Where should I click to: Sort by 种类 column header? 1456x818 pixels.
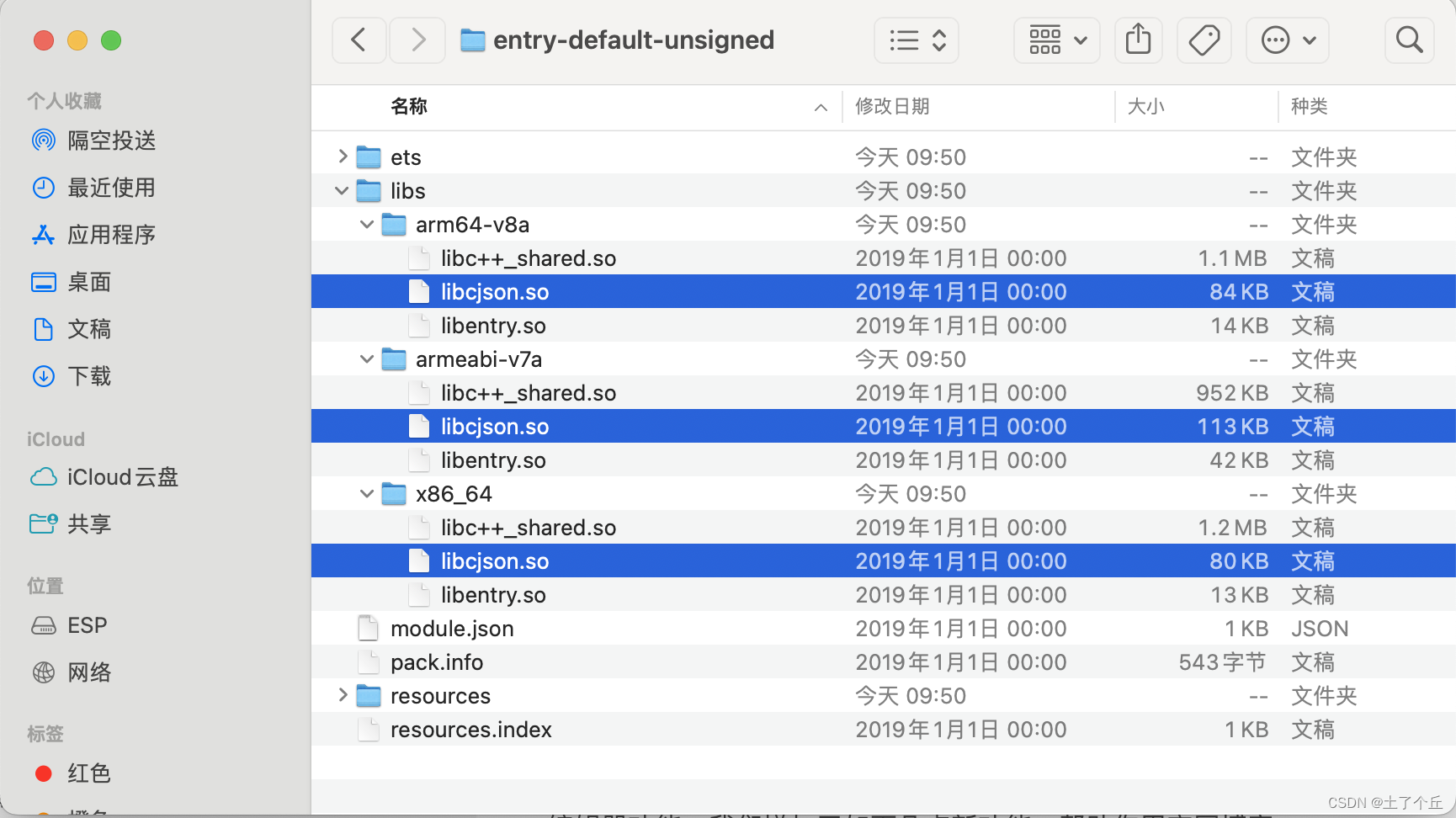1310,107
